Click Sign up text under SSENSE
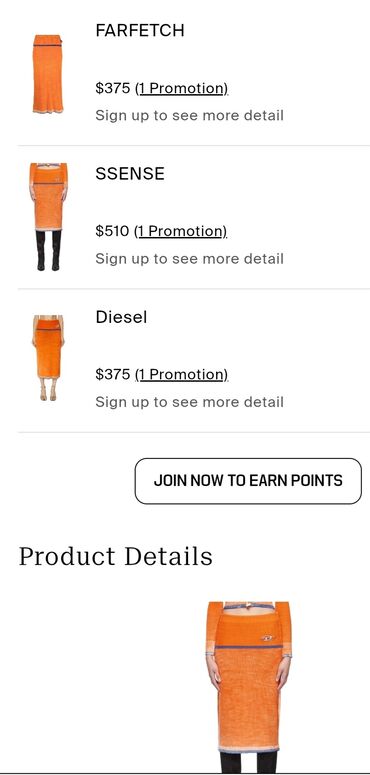This screenshot has height=775, width=370. tap(189, 258)
